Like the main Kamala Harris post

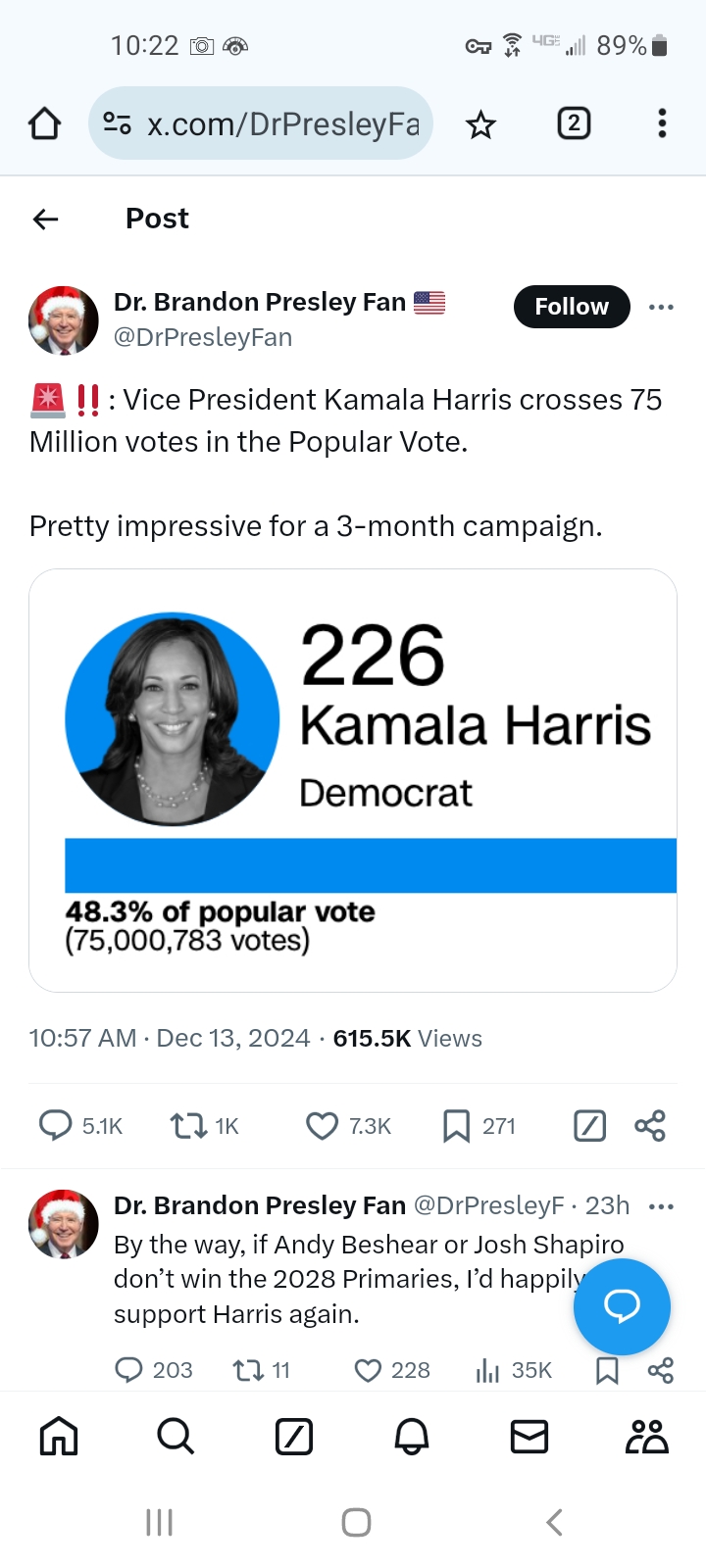(322, 1126)
